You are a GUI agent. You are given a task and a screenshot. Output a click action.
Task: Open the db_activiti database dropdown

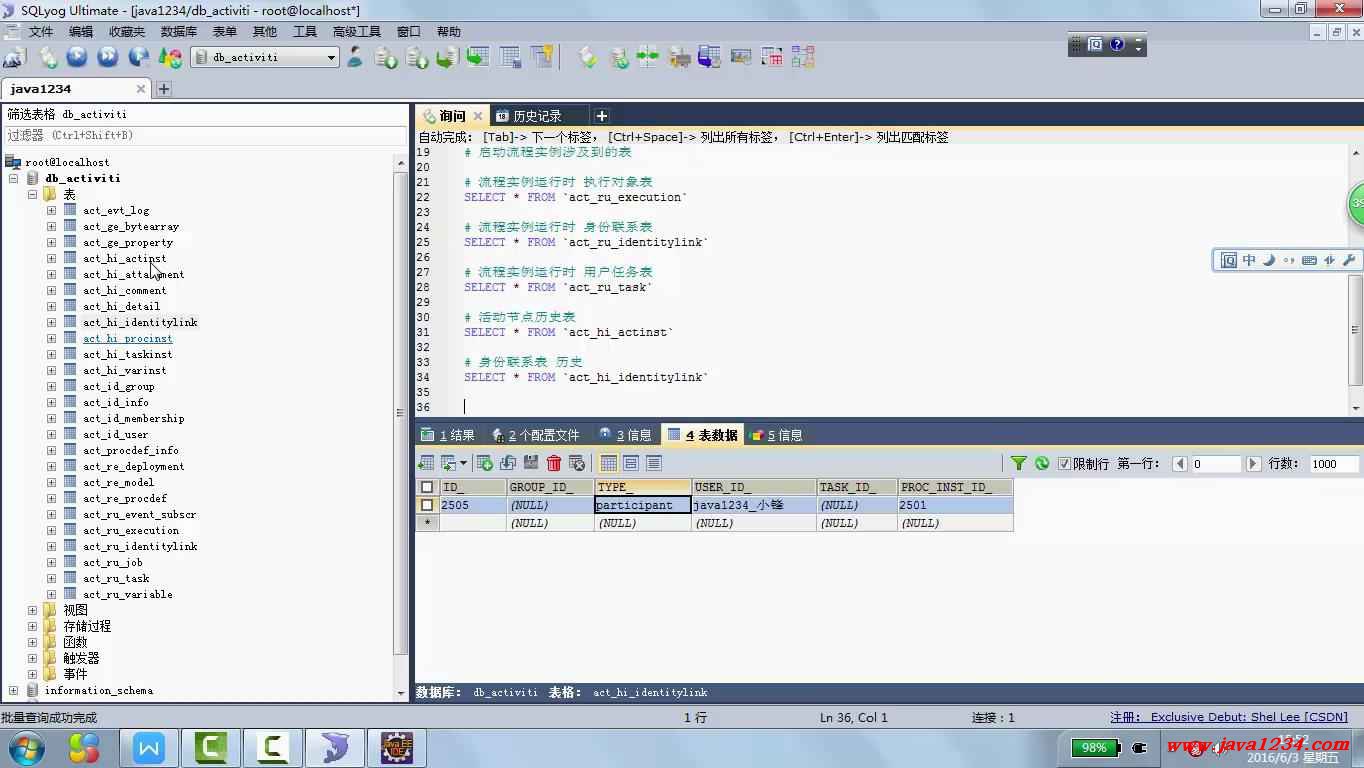265,57
